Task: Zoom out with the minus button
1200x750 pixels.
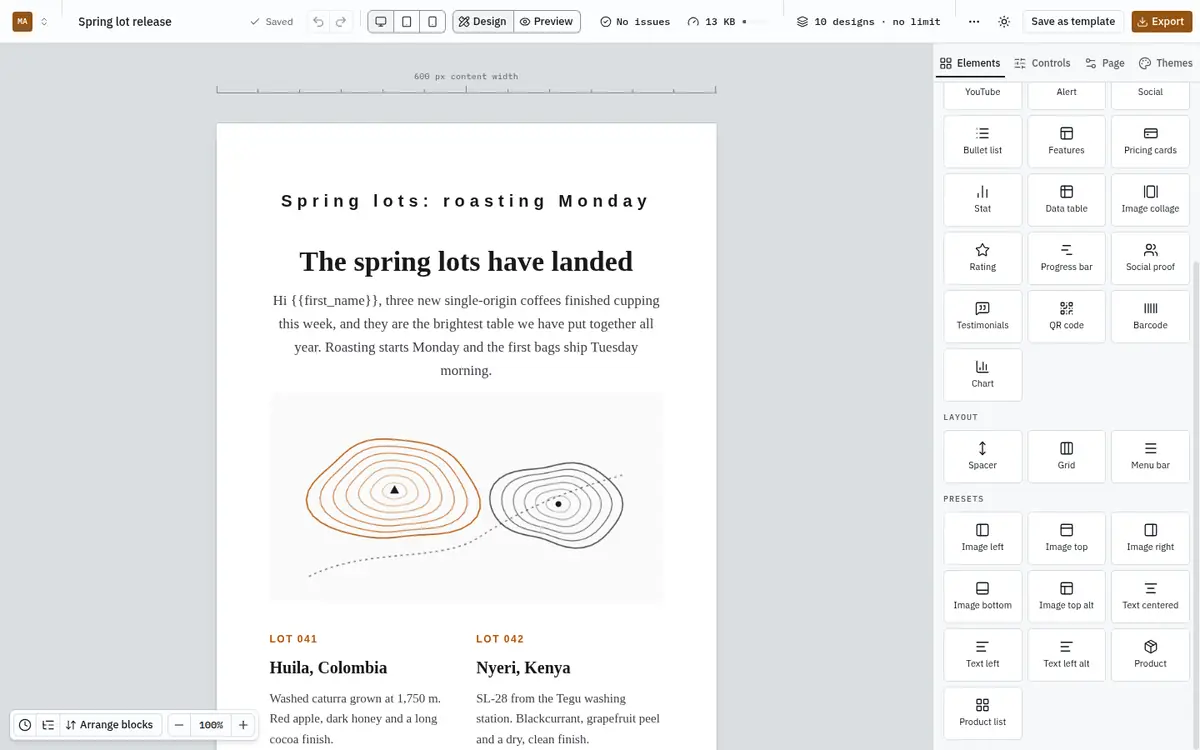Action: click(179, 725)
